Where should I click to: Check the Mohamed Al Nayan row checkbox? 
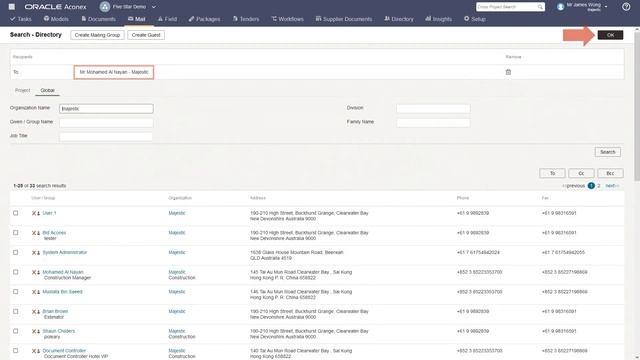tap(16, 272)
